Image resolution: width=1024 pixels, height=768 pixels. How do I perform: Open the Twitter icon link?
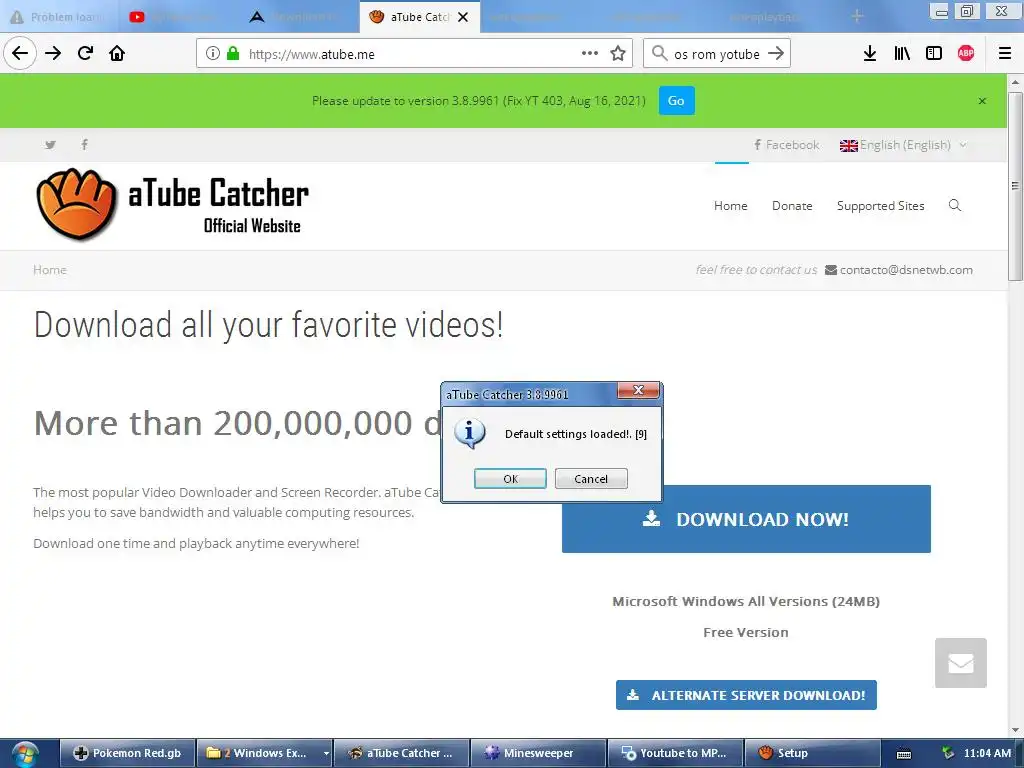tap(50, 145)
